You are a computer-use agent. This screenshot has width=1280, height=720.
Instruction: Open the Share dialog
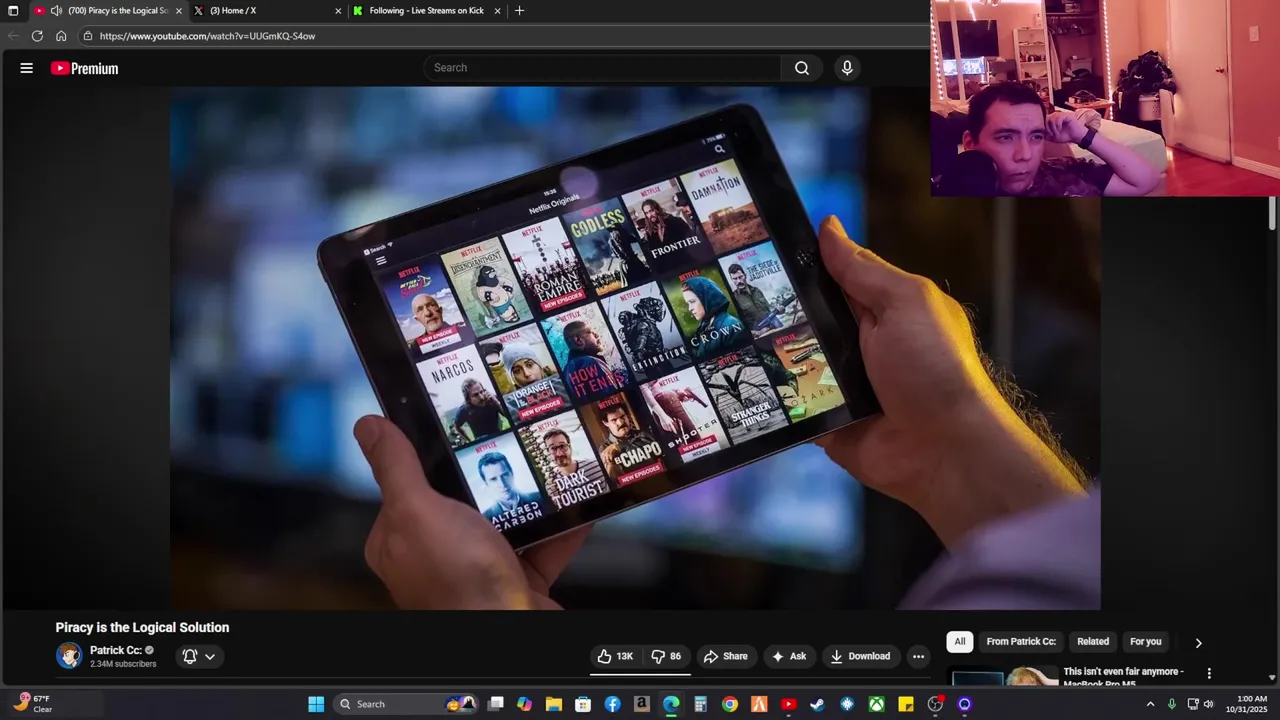[726, 656]
